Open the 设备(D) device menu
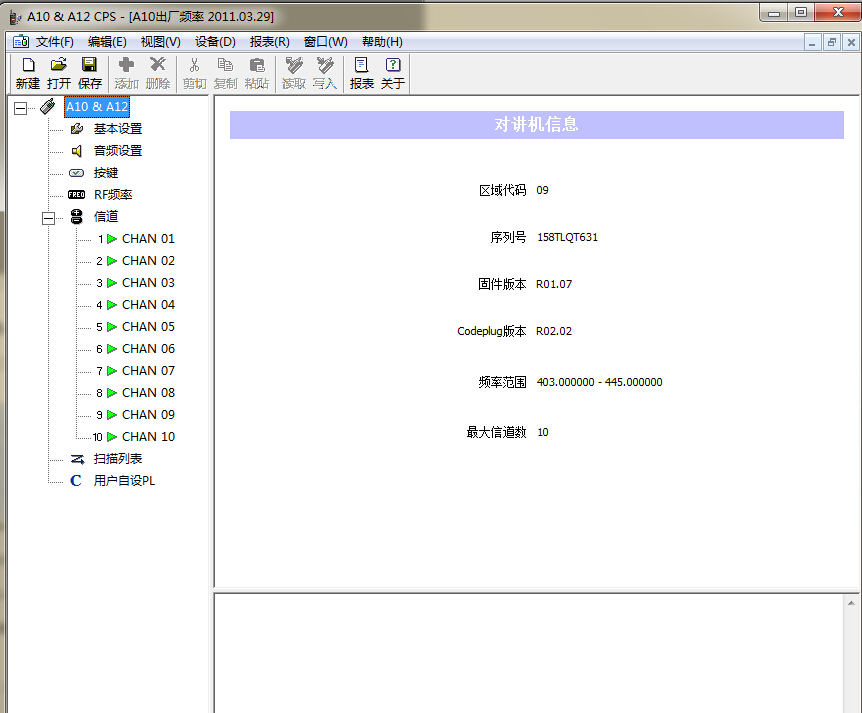The height and width of the screenshot is (713, 862). tap(215, 42)
